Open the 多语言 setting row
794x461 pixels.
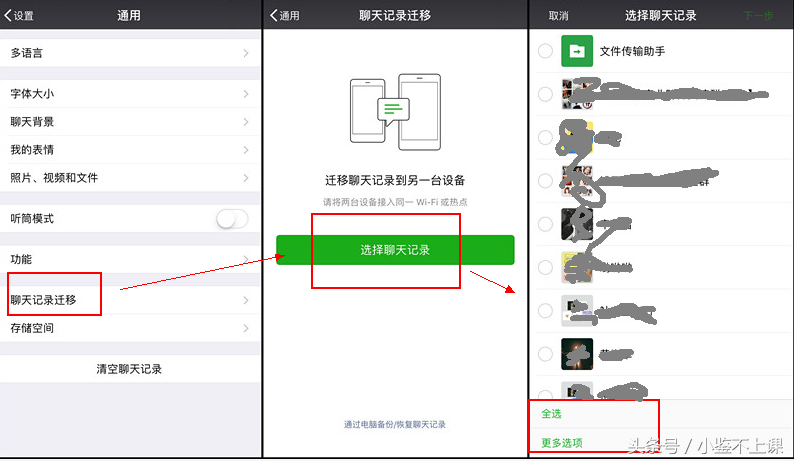point(130,53)
